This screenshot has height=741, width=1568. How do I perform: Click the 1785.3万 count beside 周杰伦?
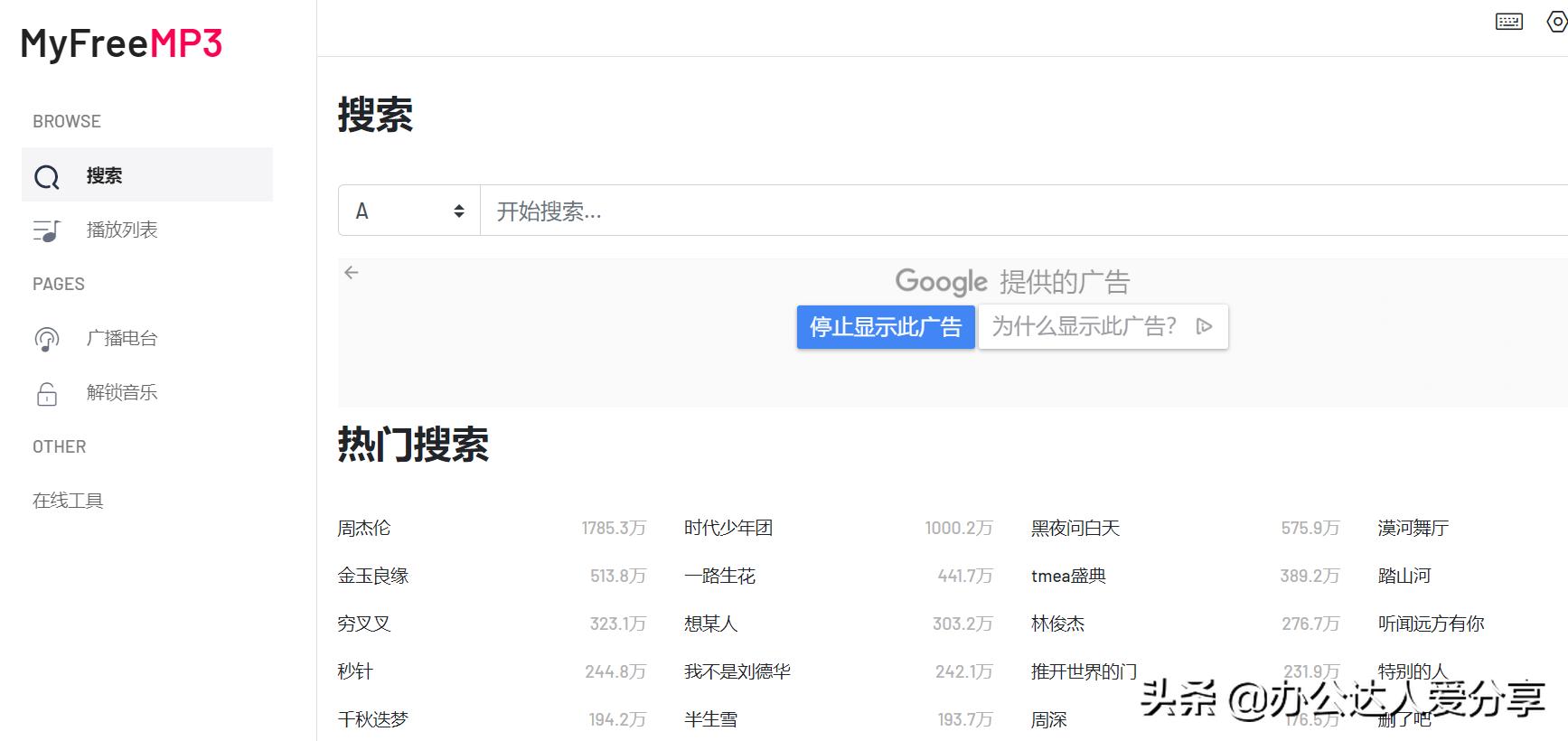point(614,528)
